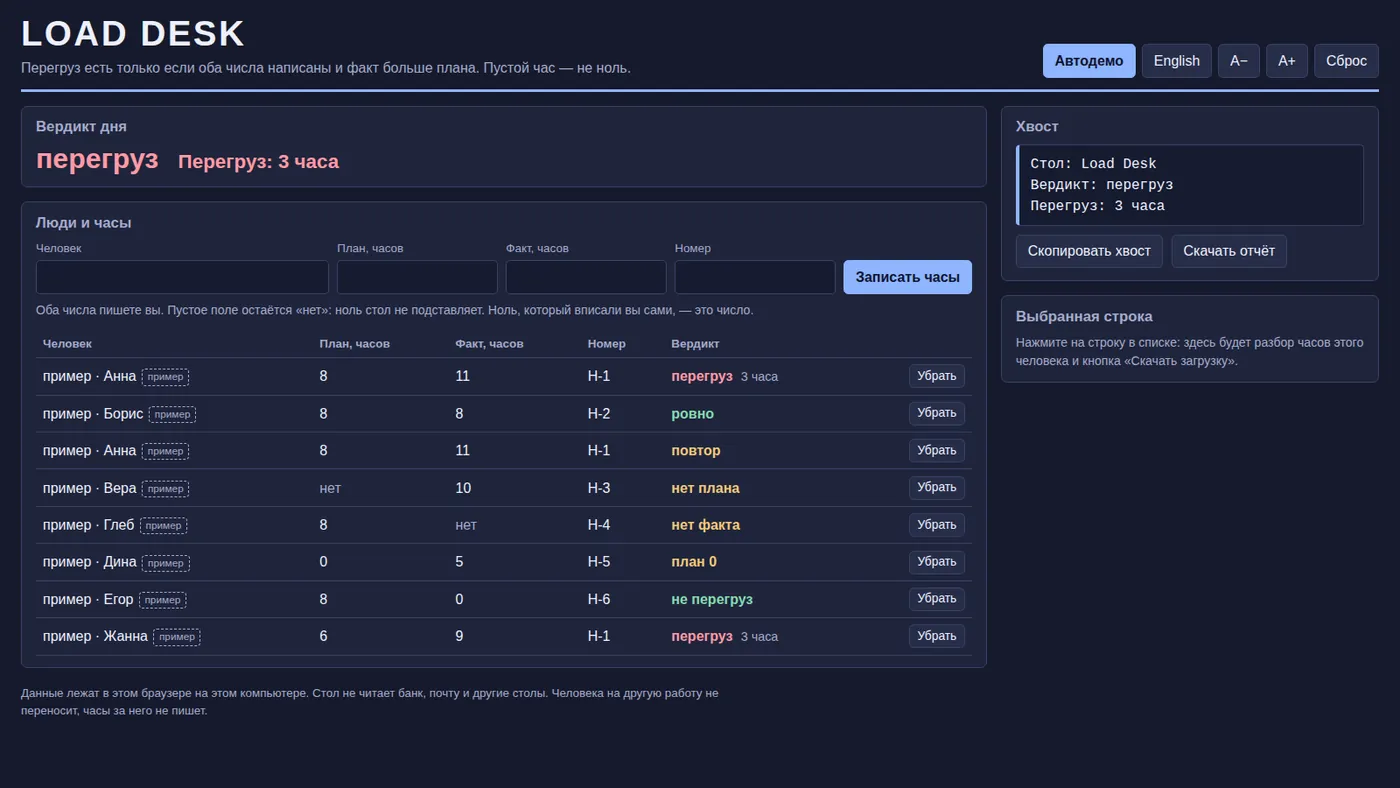Click the план 0 verdict for Дина
Screen dimensions: 1400x788
(694, 562)
